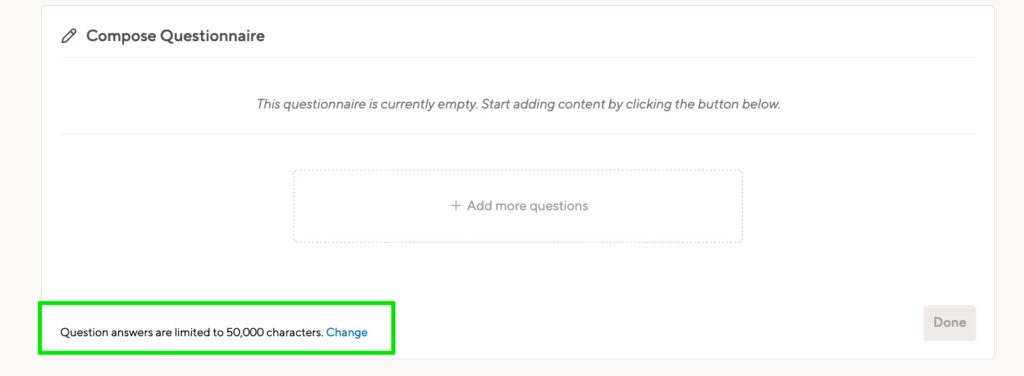Open the Change link for character limit
The height and width of the screenshot is (376, 1024).
coord(347,332)
